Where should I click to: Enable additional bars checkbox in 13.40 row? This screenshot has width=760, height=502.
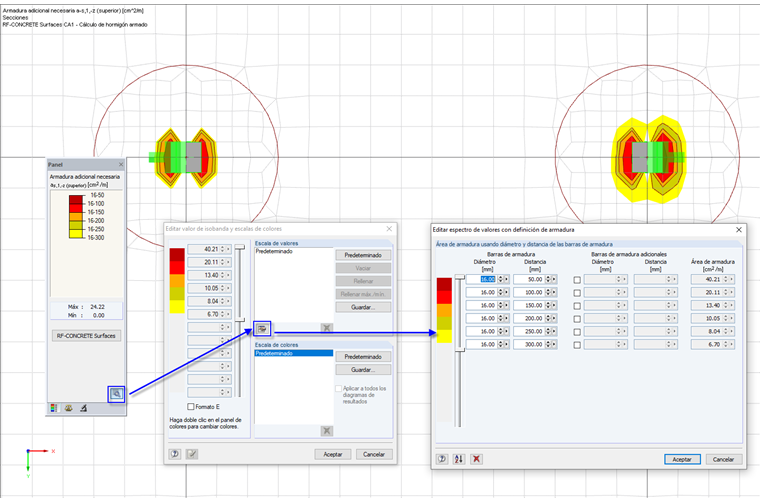tap(577, 306)
